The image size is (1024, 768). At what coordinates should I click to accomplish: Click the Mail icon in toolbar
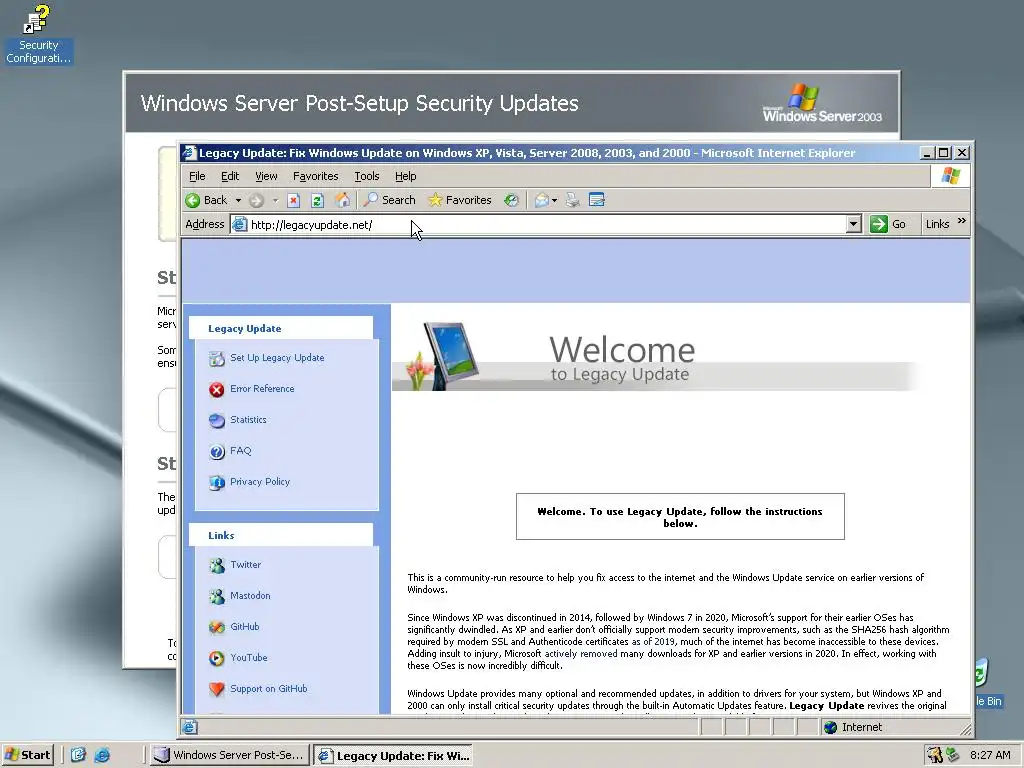pyautogui.click(x=541, y=200)
